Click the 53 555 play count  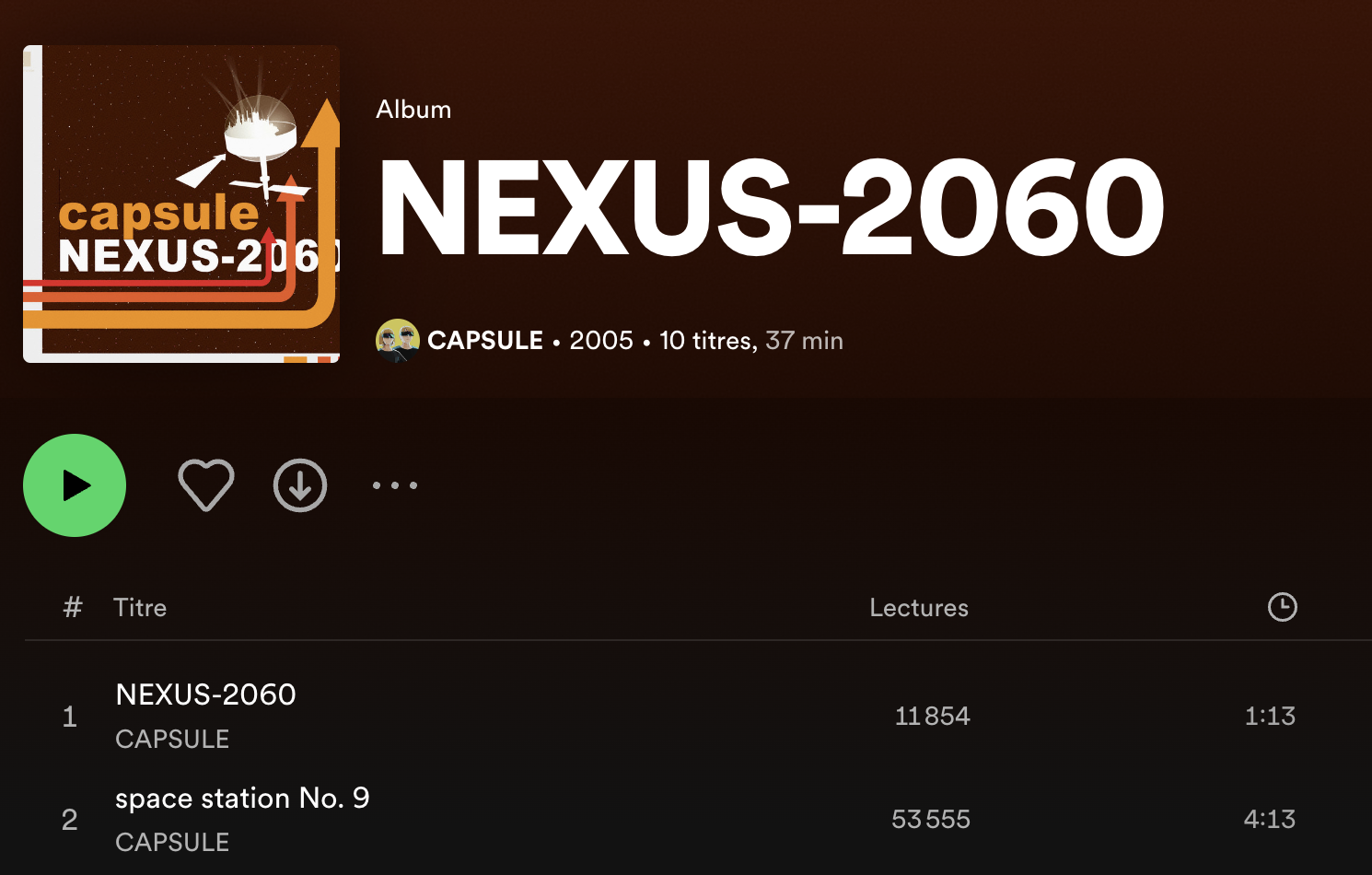click(x=931, y=819)
